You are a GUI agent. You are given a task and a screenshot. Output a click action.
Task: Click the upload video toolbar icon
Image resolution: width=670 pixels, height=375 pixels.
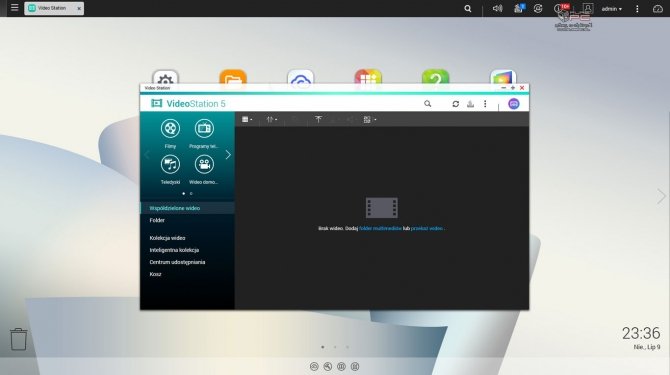pos(318,120)
